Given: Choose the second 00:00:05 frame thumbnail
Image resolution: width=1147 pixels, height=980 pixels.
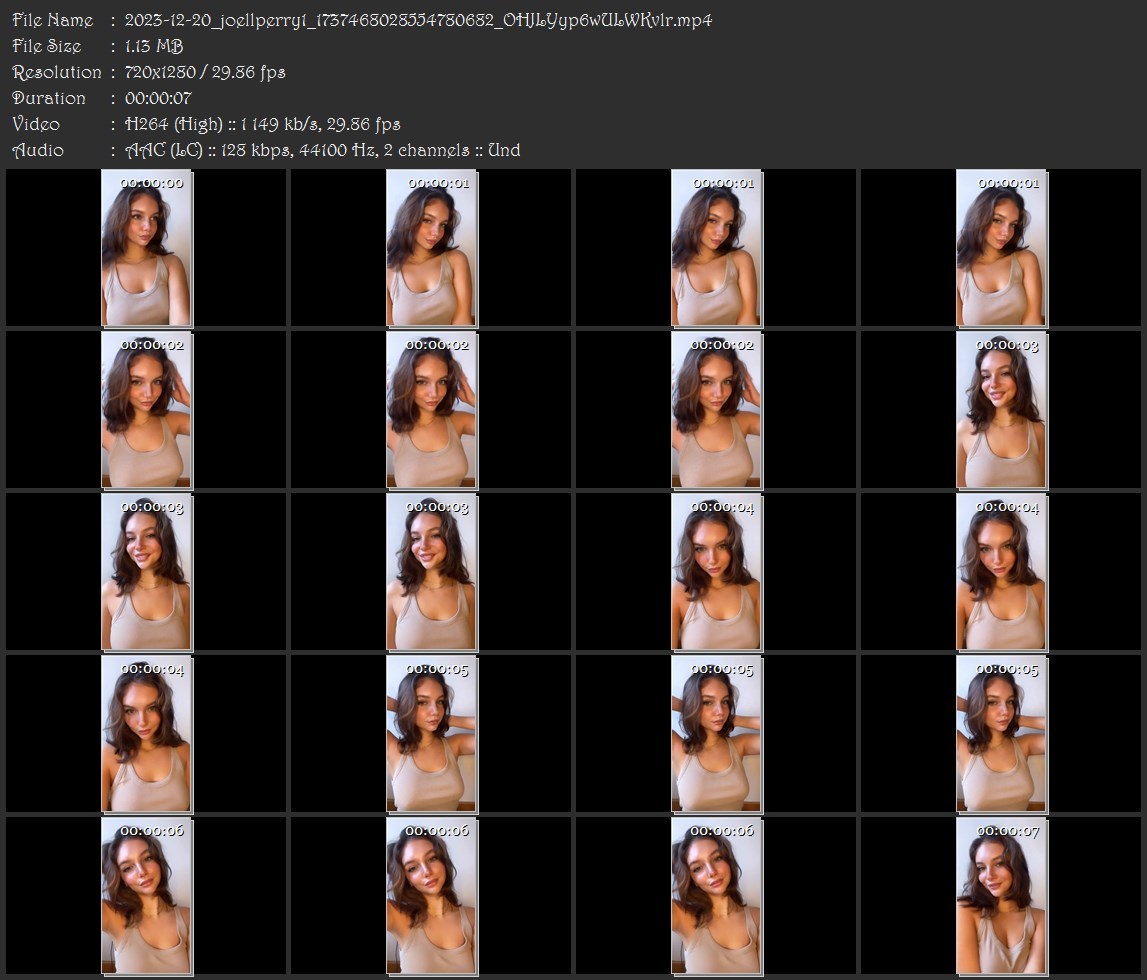Looking at the screenshot, I should tap(716, 734).
